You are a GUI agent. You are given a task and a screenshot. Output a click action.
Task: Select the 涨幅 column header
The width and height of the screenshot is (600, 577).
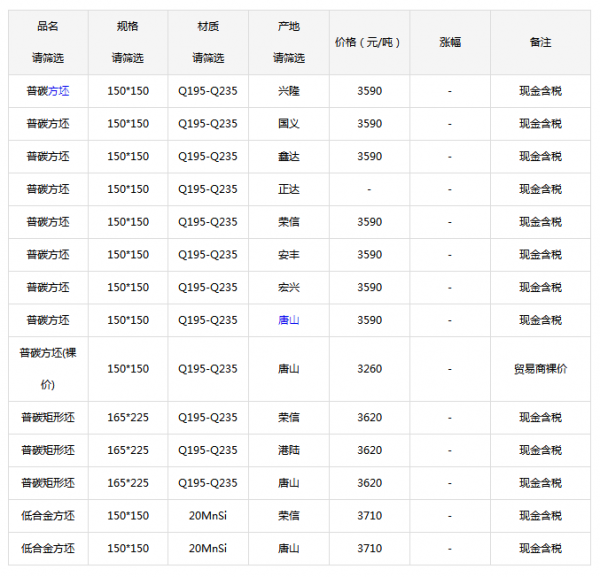pos(450,42)
